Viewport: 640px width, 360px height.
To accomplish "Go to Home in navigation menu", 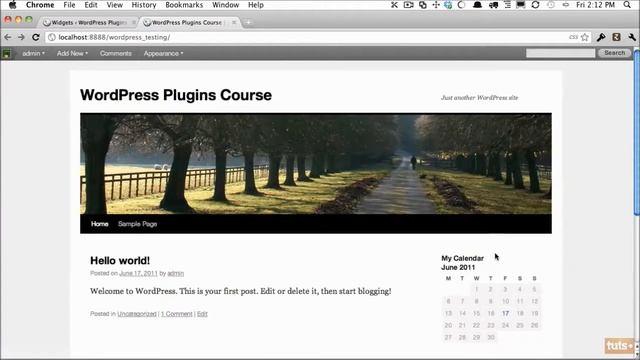I will [x=100, y=224].
